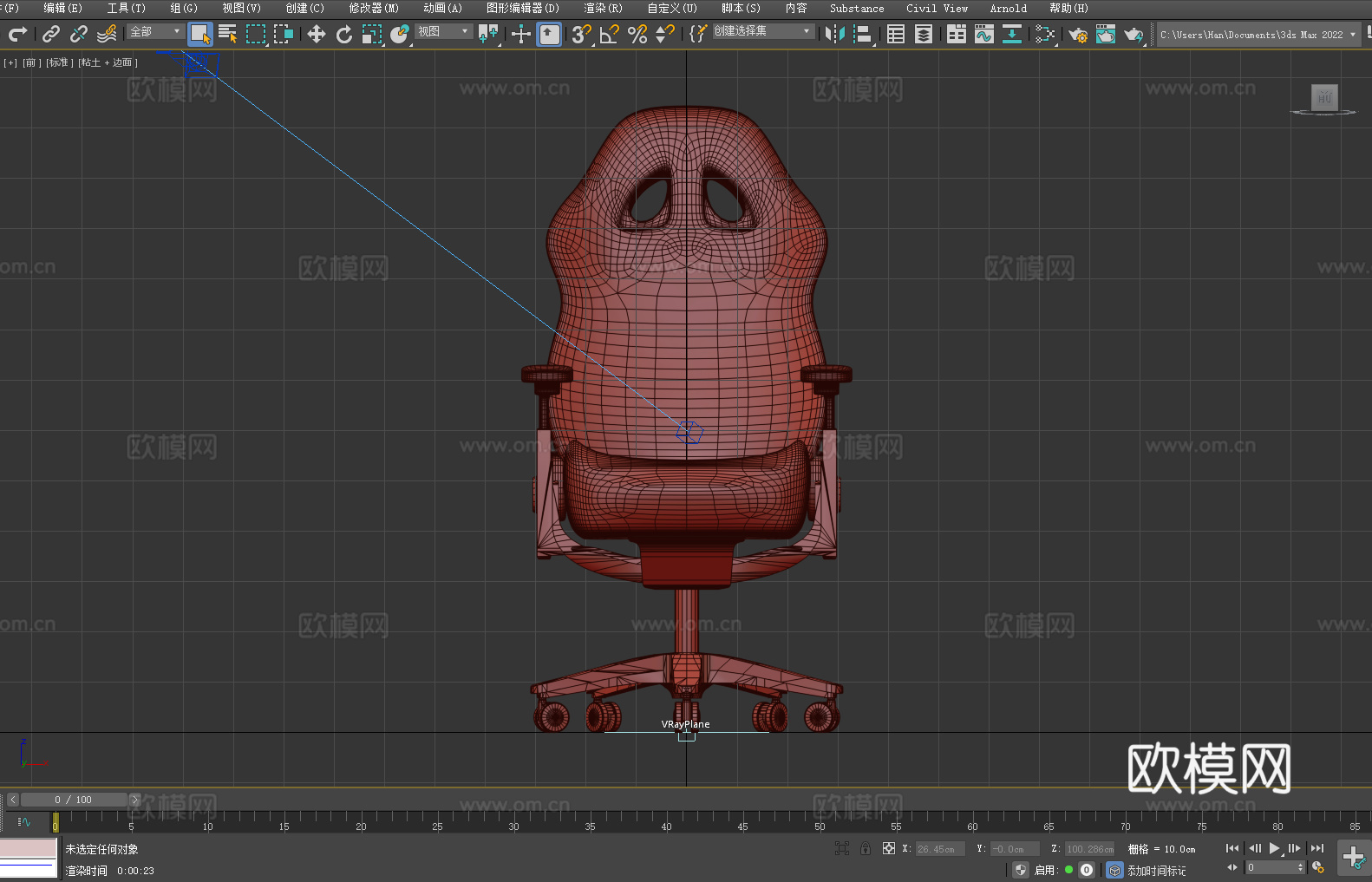Activate the Select Object tool
The image size is (1372, 882).
tap(200, 34)
